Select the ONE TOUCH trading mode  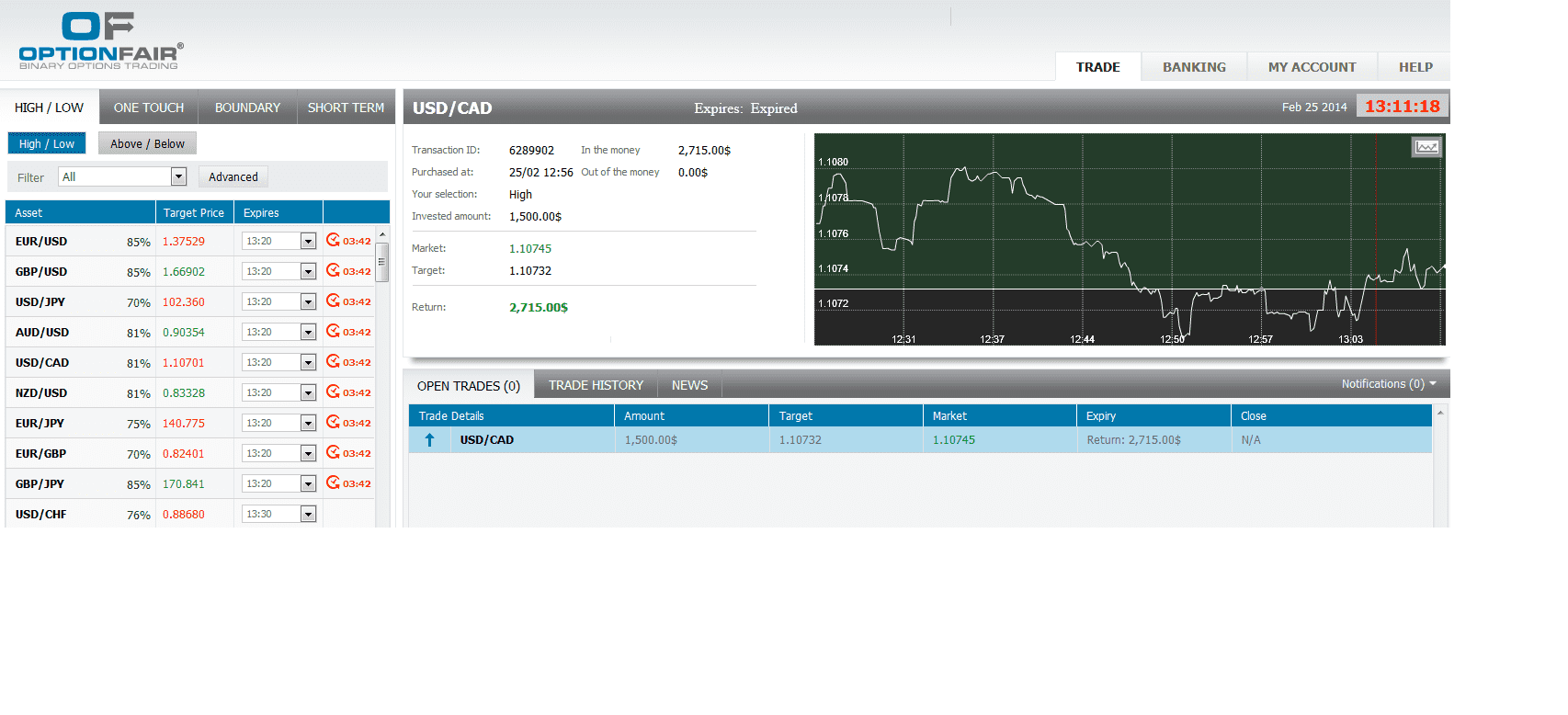click(x=149, y=108)
